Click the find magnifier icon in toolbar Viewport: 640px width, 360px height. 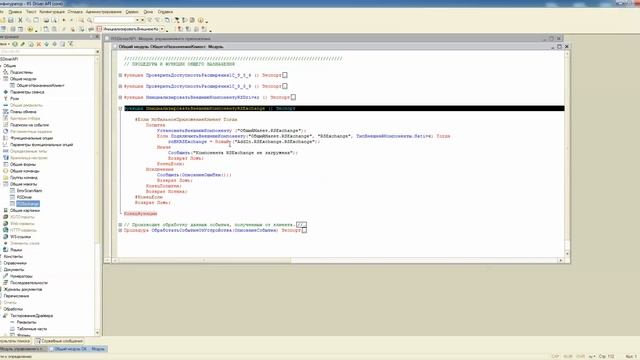coord(89,20)
